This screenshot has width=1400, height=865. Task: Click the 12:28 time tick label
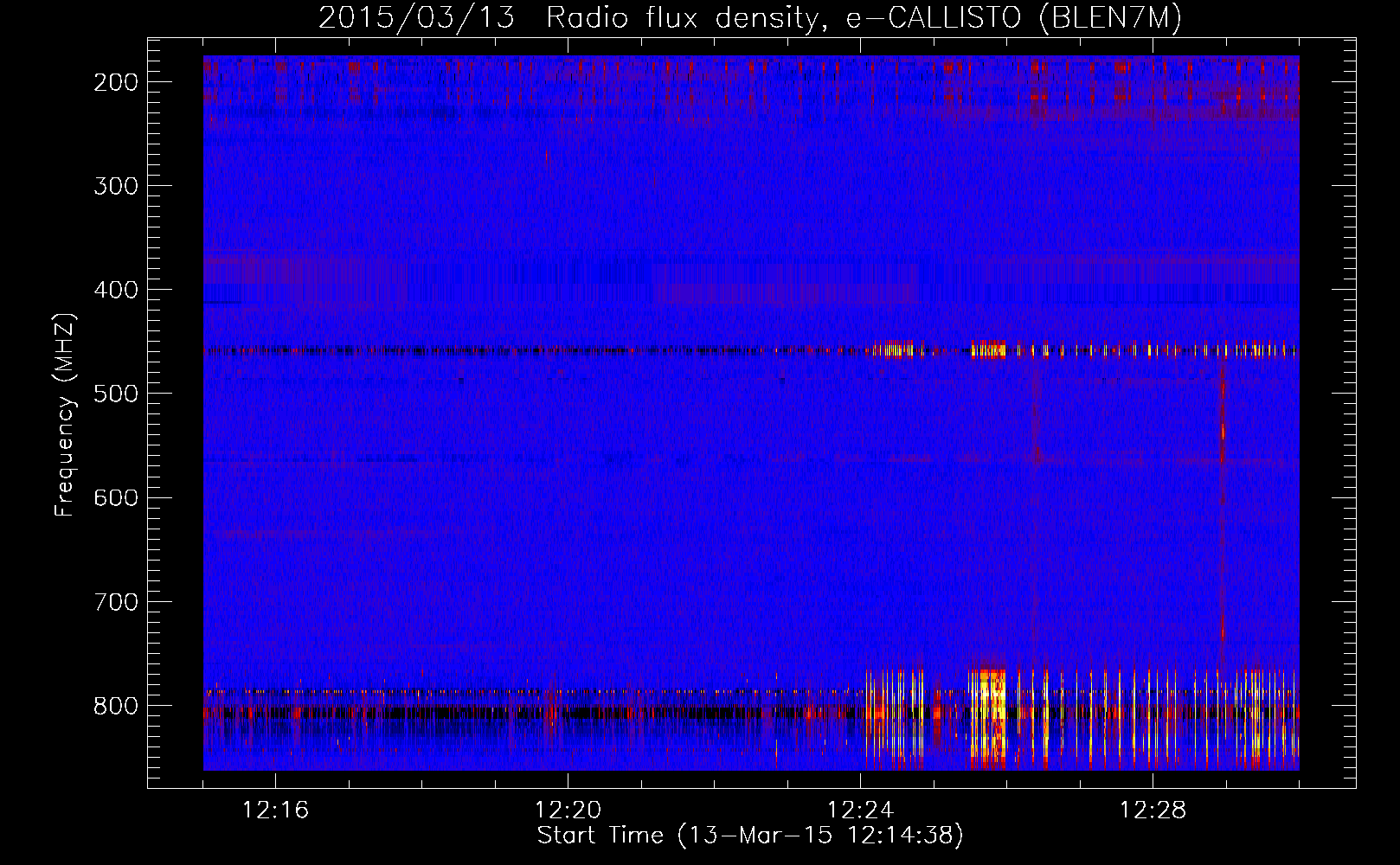[x=1153, y=811]
